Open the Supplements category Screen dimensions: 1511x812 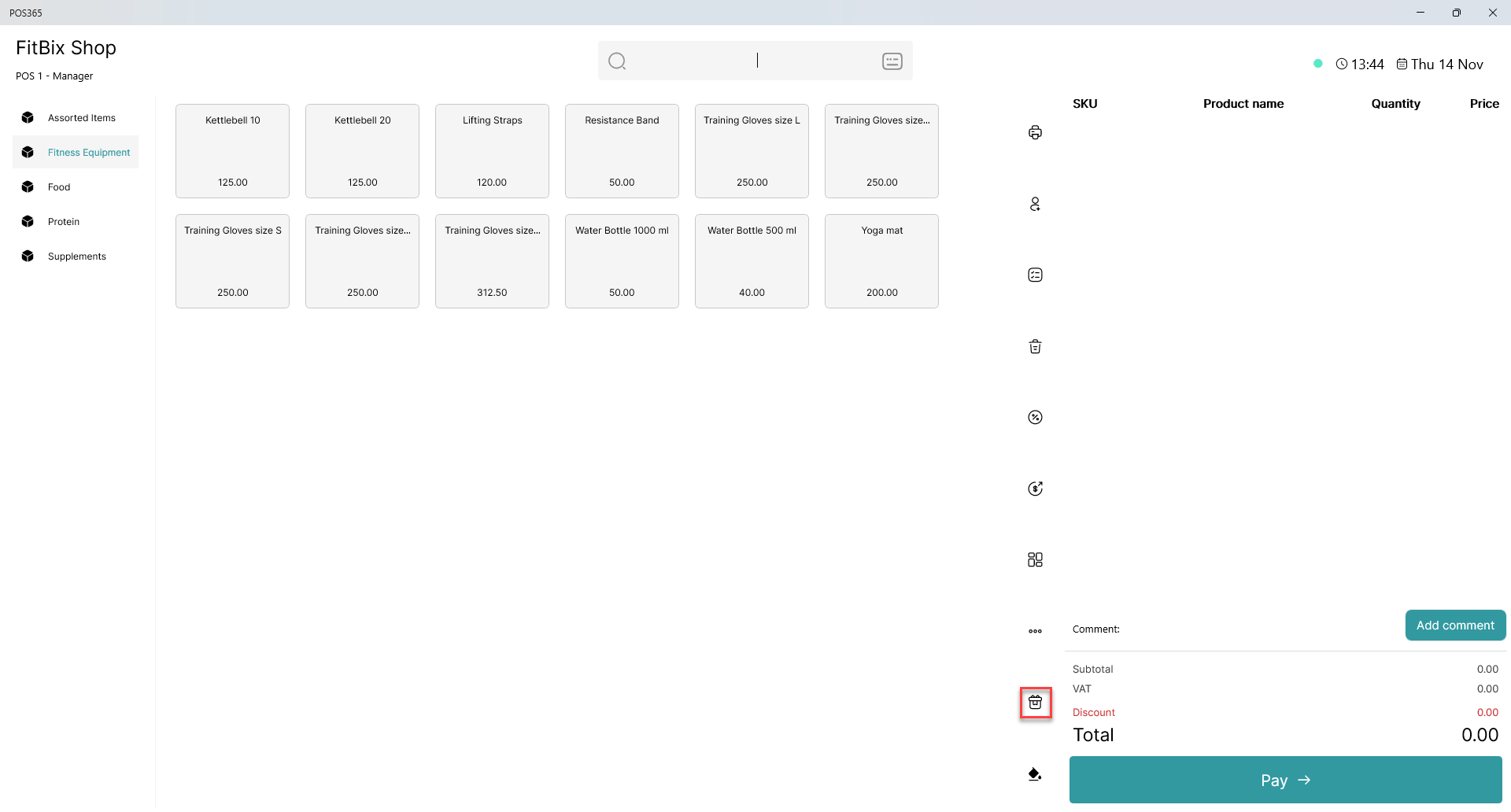tap(76, 257)
